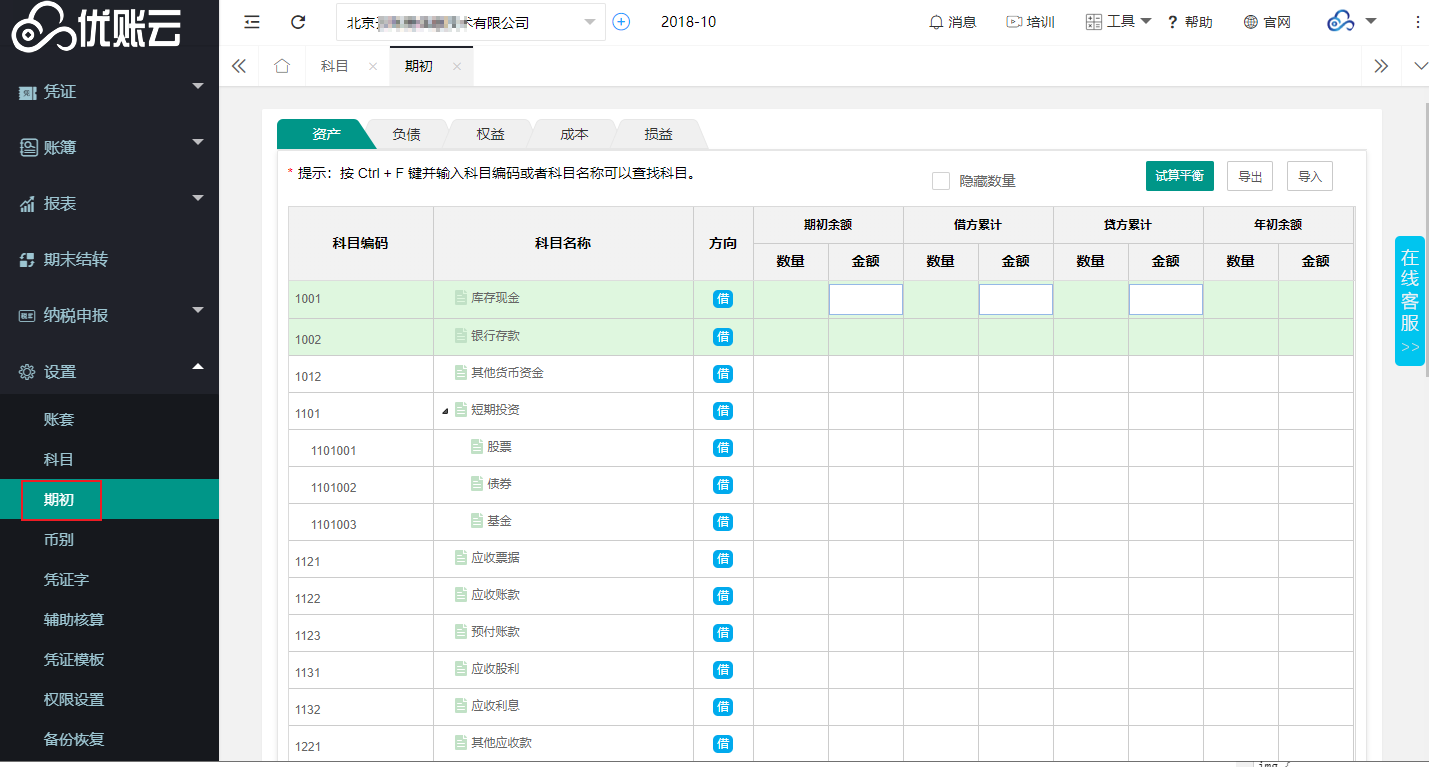The width and height of the screenshot is (1429, 767).
Task: Click the refresh icon in top bar
Action: [298, 22]
